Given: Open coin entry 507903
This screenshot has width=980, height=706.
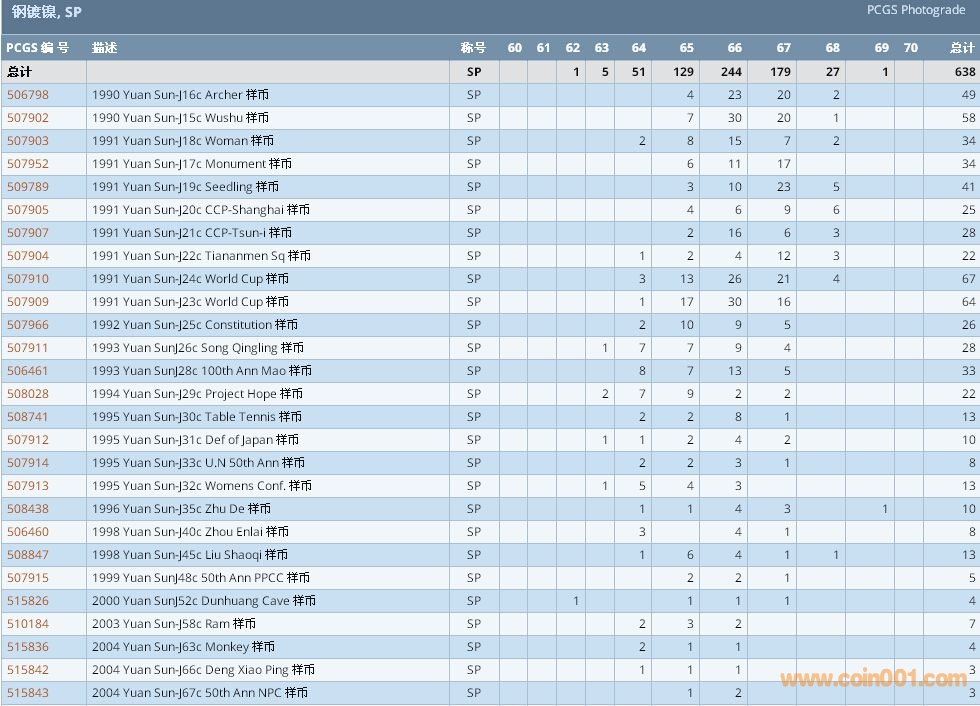Looking at the screenshot, I should tap(28, 141).
